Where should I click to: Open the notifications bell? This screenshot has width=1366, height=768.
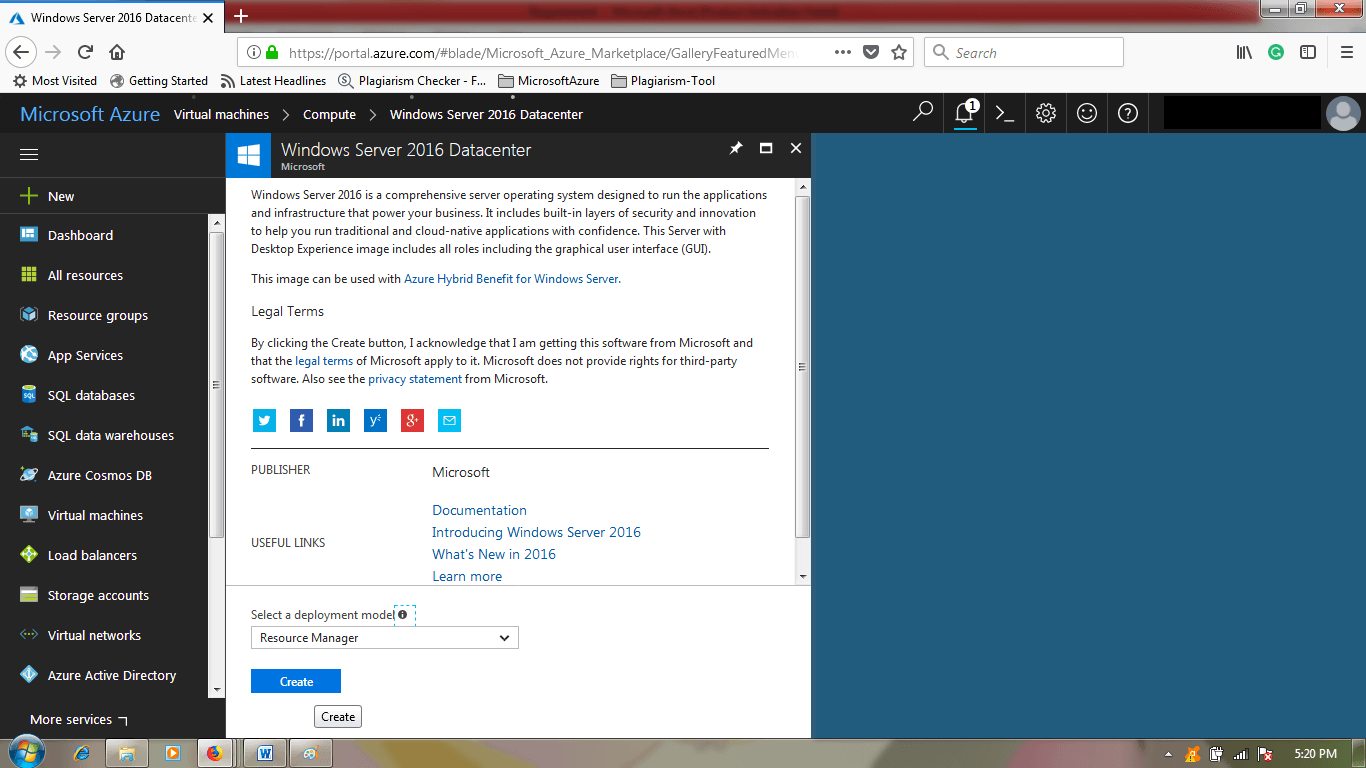[963, 113]
